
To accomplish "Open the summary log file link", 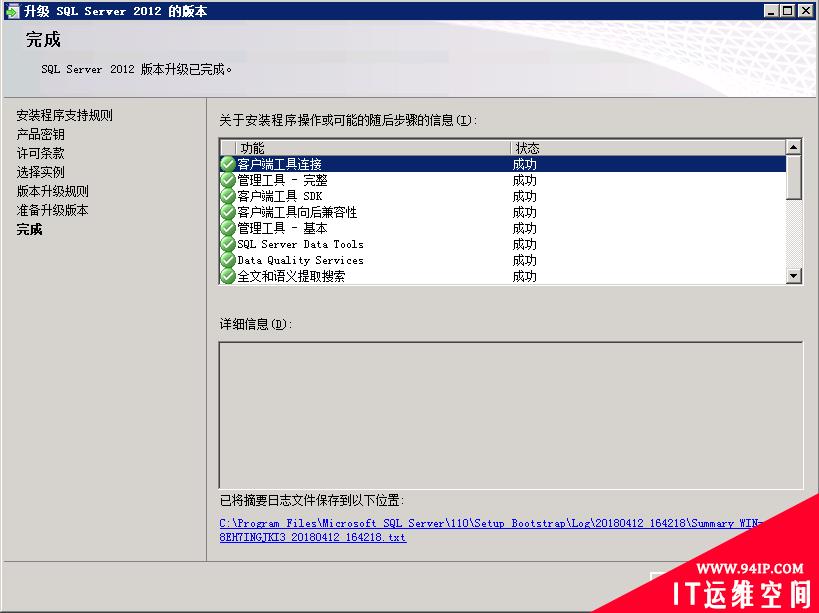I will (x=491, y=529).
